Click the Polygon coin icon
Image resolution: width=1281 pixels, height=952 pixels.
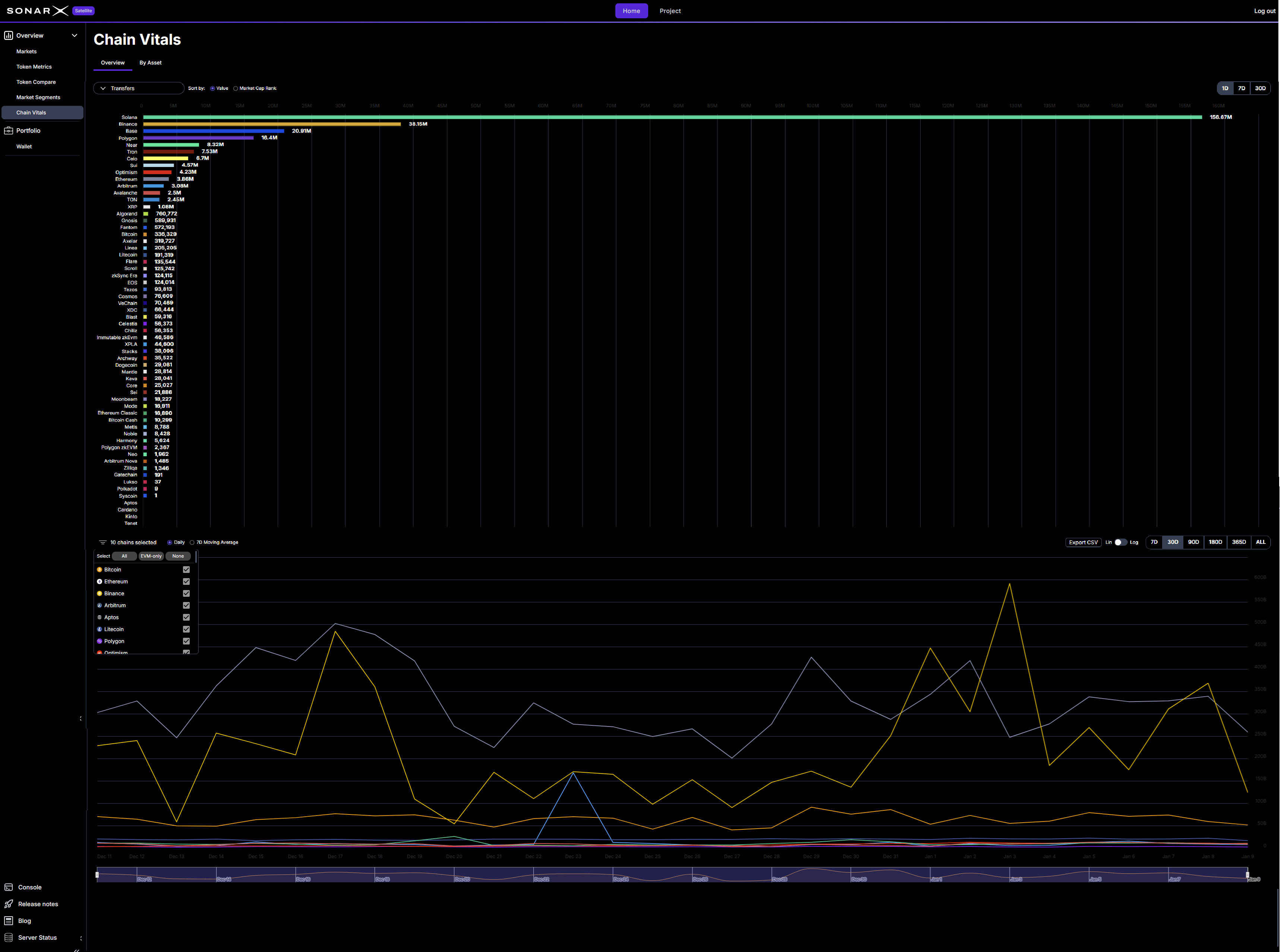coord(100,642)
